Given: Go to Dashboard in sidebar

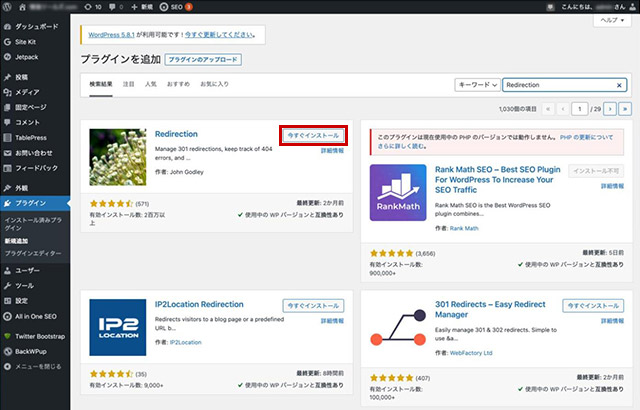Looking at the screenshot, I should (35, 27).
